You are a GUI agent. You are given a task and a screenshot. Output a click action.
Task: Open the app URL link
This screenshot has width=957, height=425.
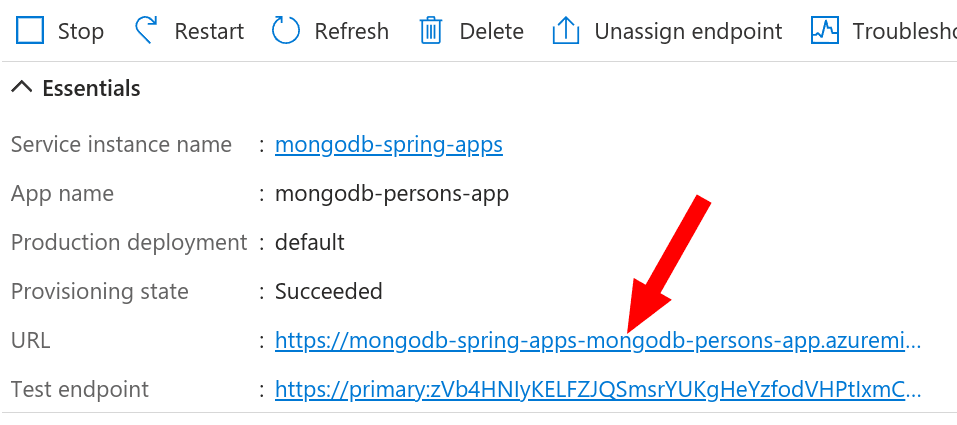click(x=597, y=341)
